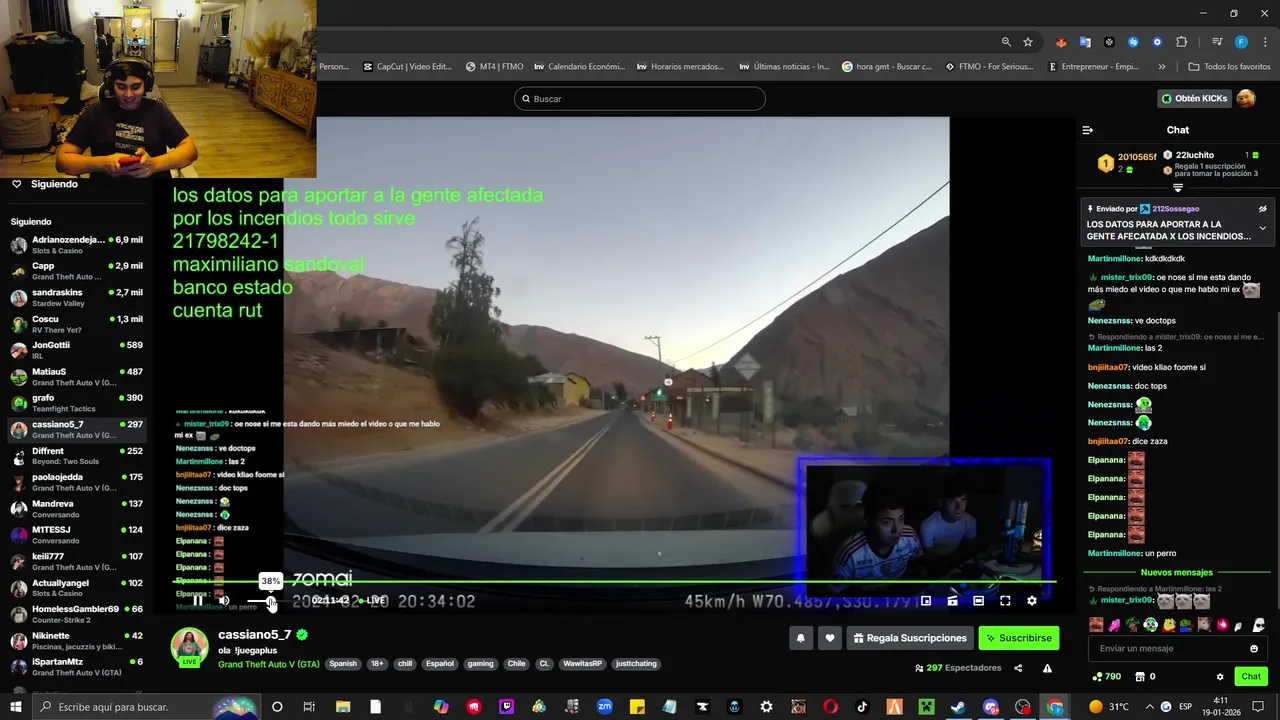Screen dimensions: 1280x720
Task: Click Regala Suscripciones button
Action: (910, 638)
